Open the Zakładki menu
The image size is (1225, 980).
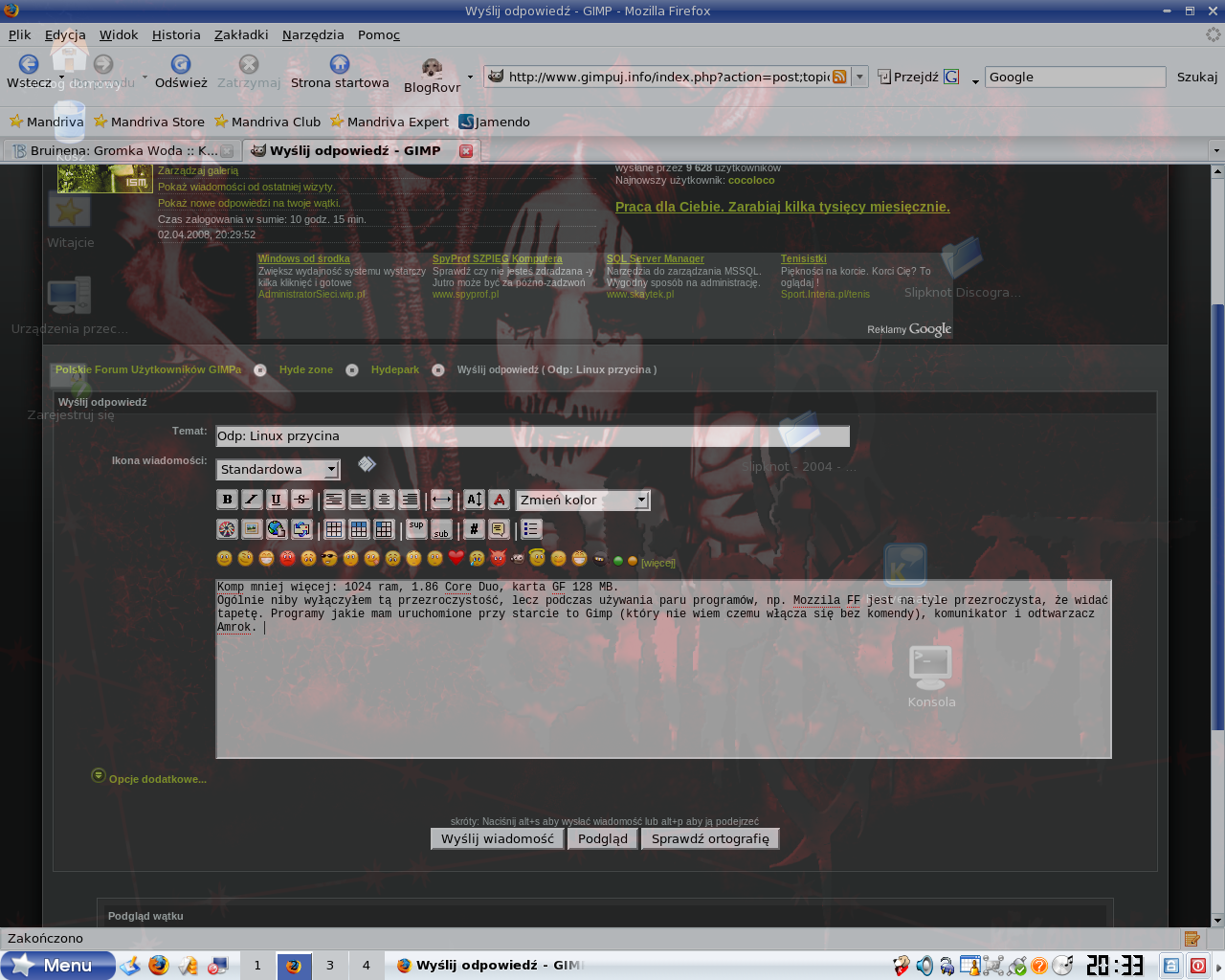(x=241, y=34)
